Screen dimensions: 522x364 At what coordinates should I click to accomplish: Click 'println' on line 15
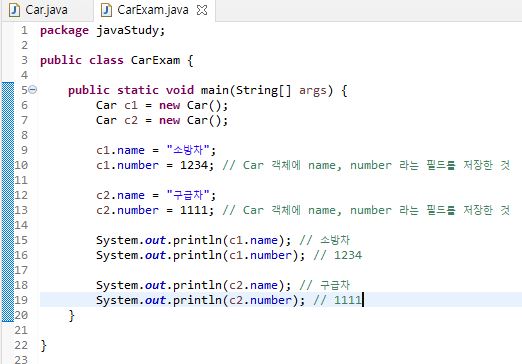tap(197, 240)
